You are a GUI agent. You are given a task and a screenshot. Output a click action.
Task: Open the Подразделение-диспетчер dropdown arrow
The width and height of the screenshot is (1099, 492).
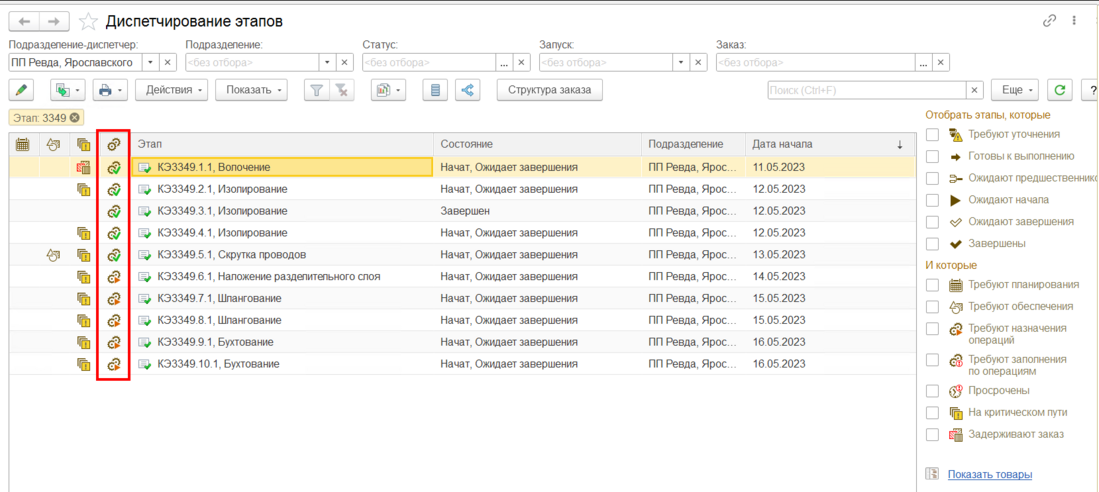point(151,62)
